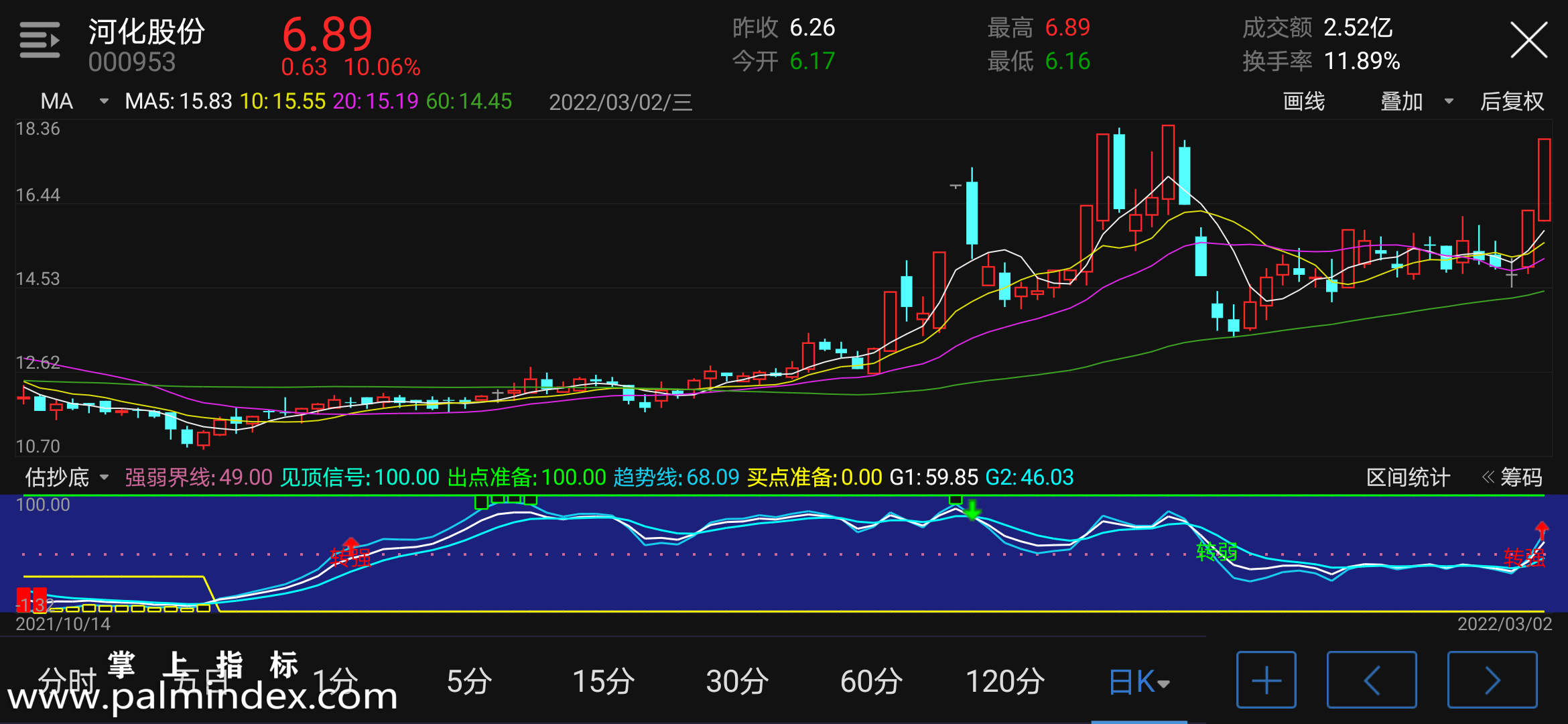The image size is (1568, 724).
Task: Click the 16.44 price axis label
Action: tap(38, 195)
